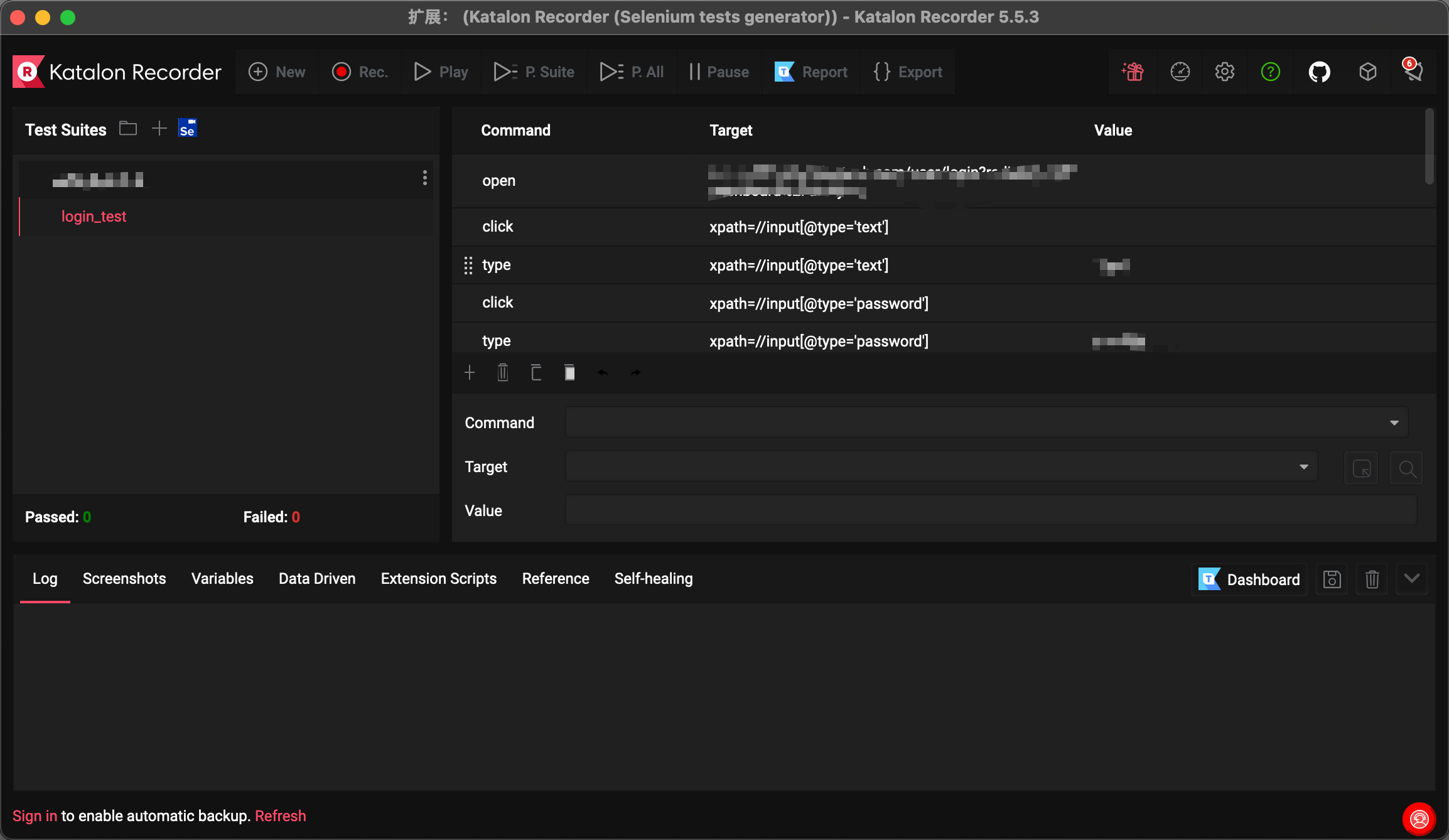Click the Value input field

(x=991, y=510)
